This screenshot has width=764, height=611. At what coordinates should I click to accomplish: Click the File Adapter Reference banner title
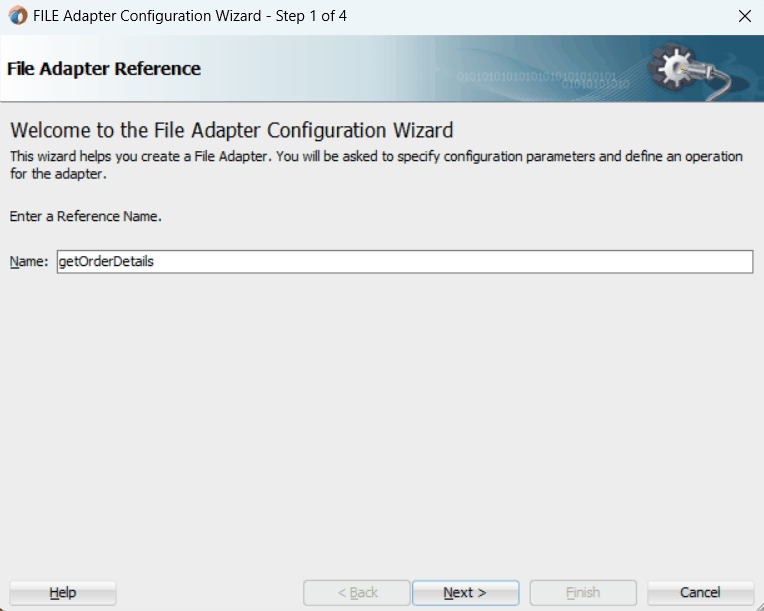point(104,69)
